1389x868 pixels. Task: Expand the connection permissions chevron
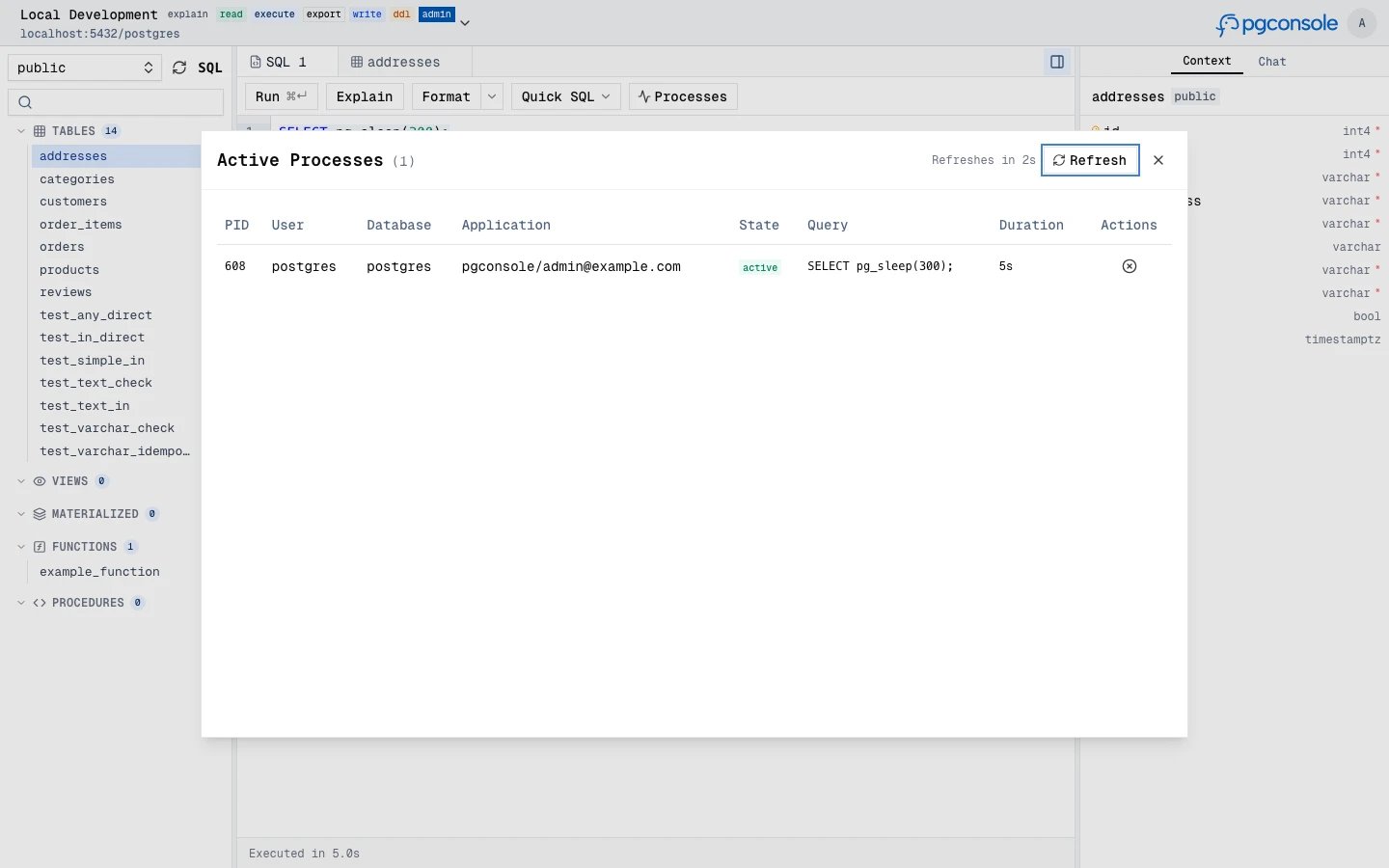(x=465, y=22)
